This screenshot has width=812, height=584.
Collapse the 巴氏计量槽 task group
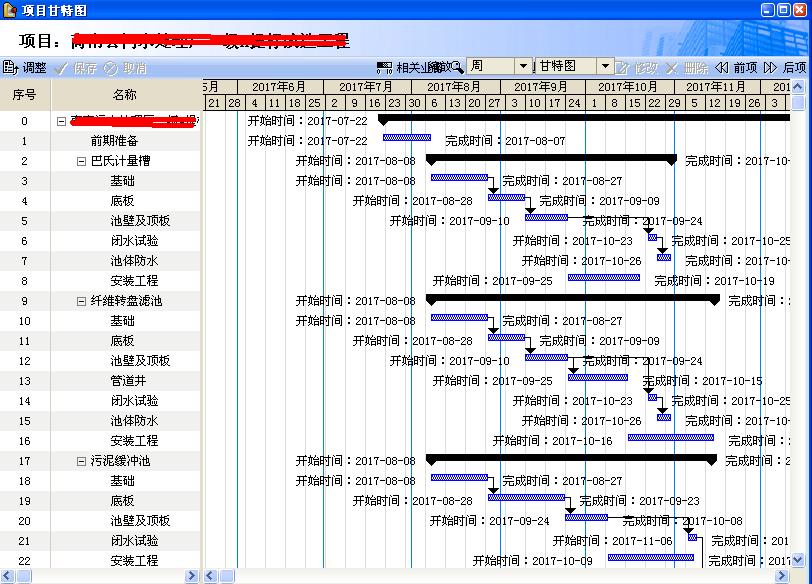click(x=82, y=161)
